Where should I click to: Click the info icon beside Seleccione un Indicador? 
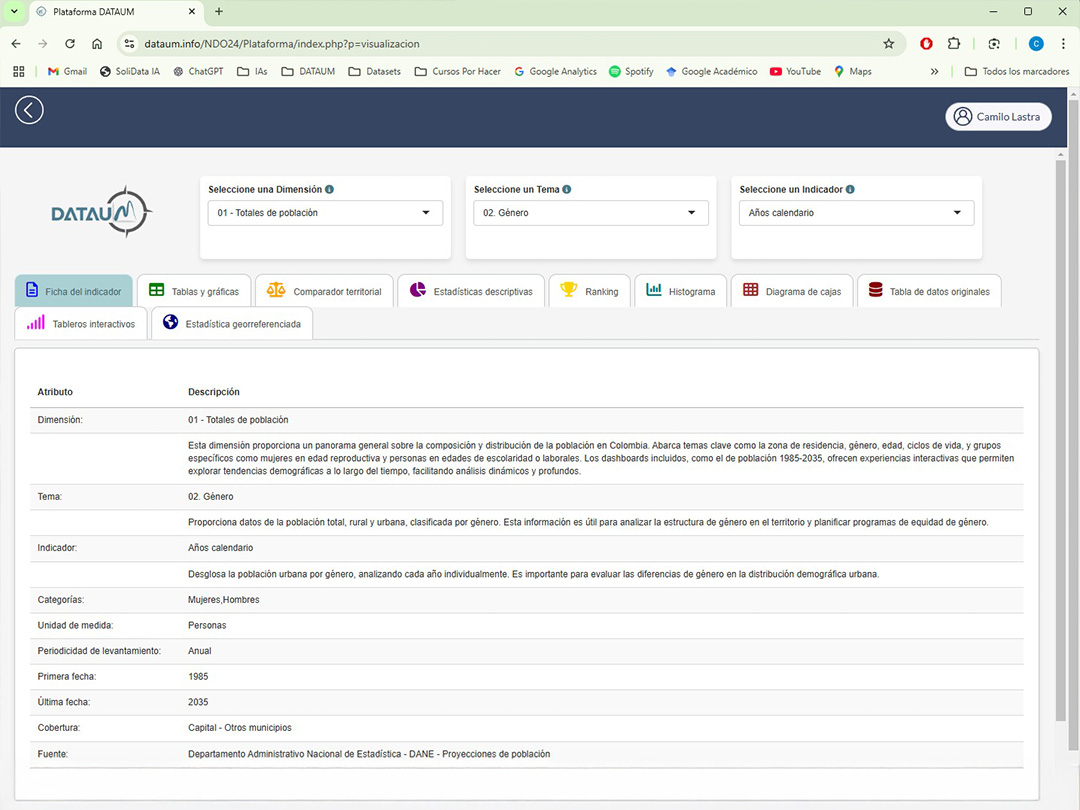tap(848, 189)
